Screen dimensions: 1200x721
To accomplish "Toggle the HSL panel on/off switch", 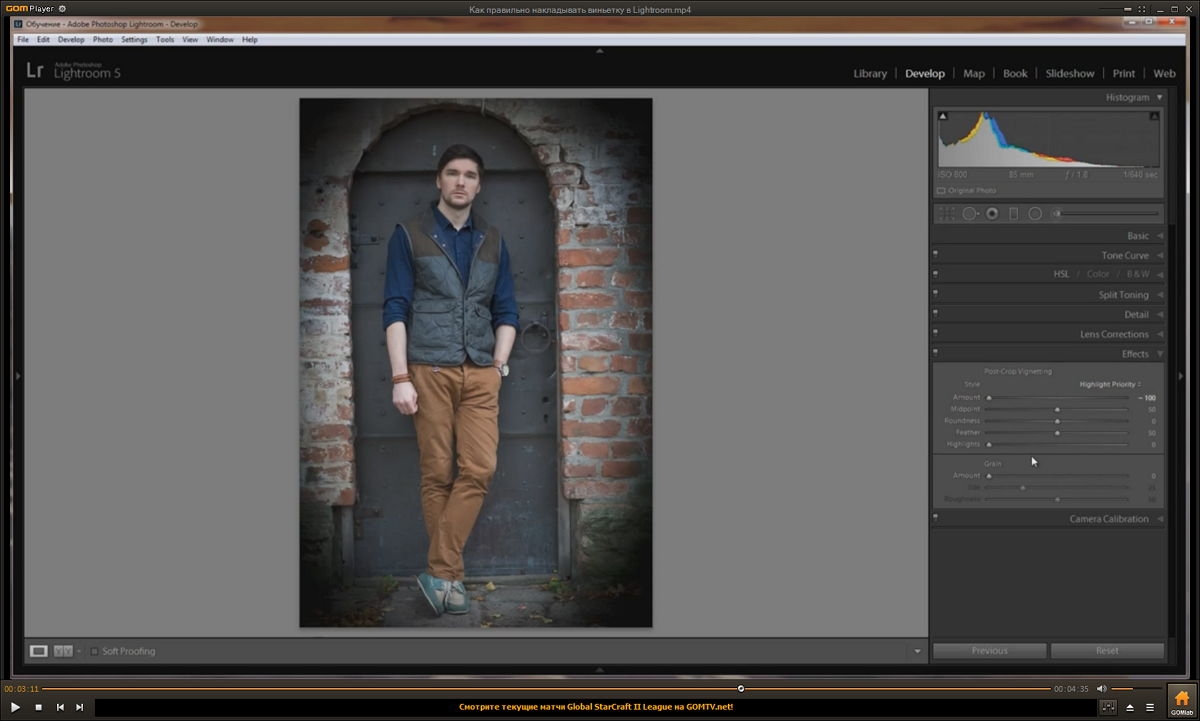I will pyautogui.click(x=935, y=272).
